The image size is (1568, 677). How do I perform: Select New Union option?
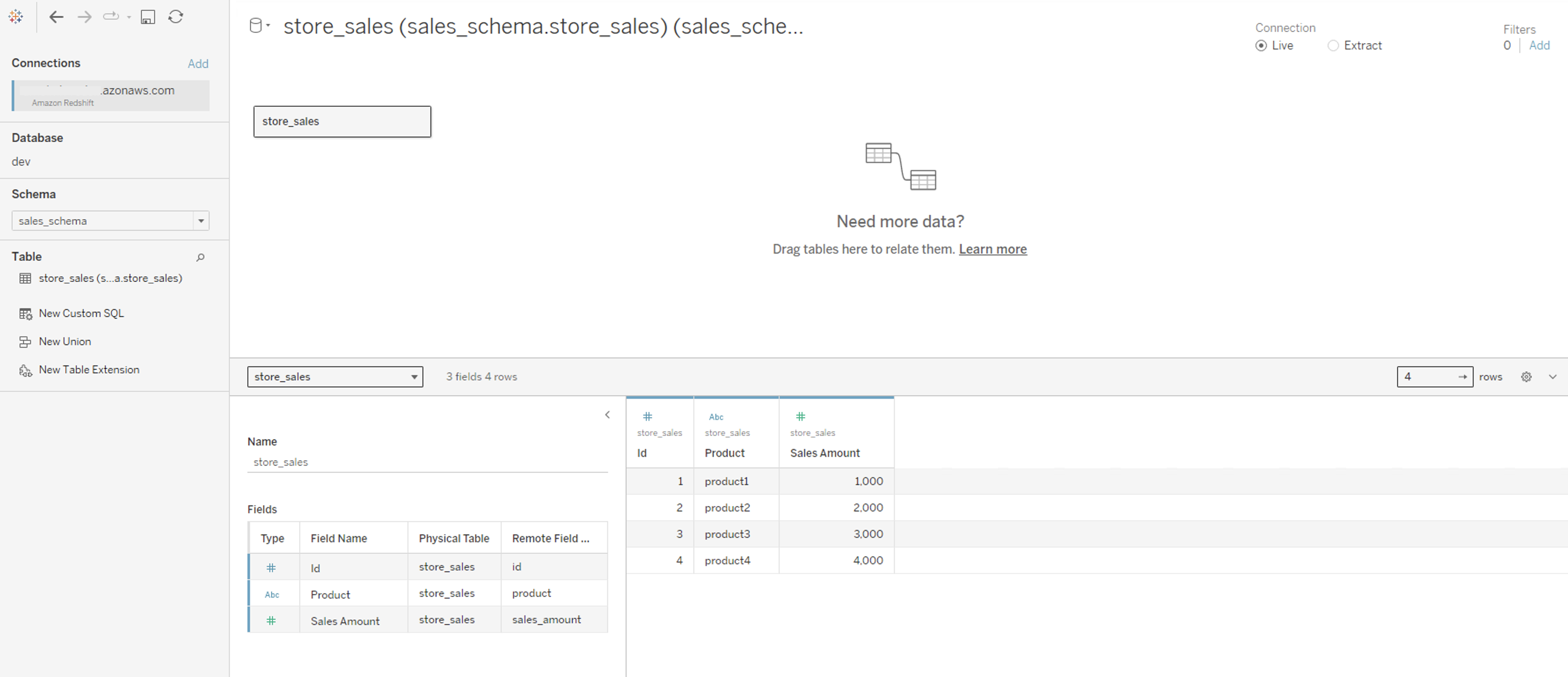tap(65, 342)
